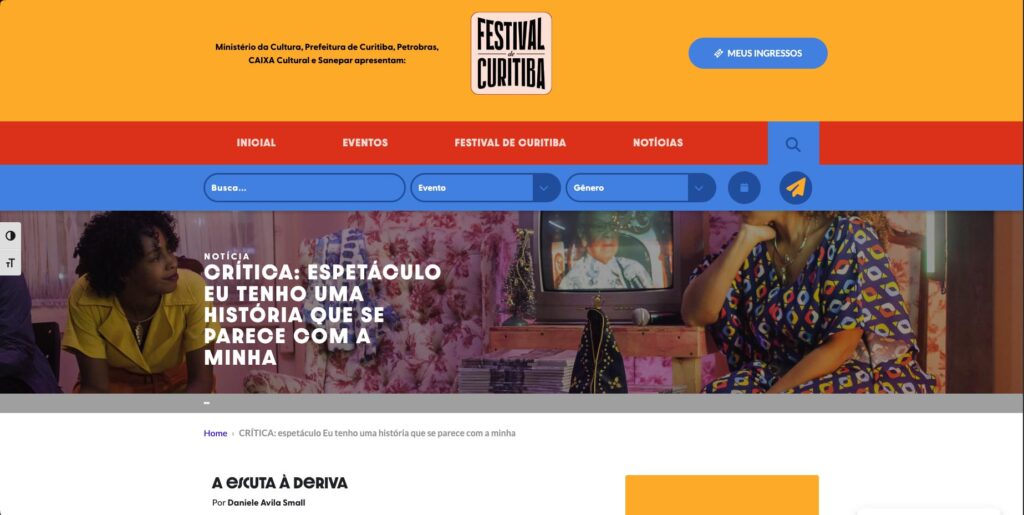Click the Meus Ingressos button
Screen dimensions: 1024x515
point(758,54)
